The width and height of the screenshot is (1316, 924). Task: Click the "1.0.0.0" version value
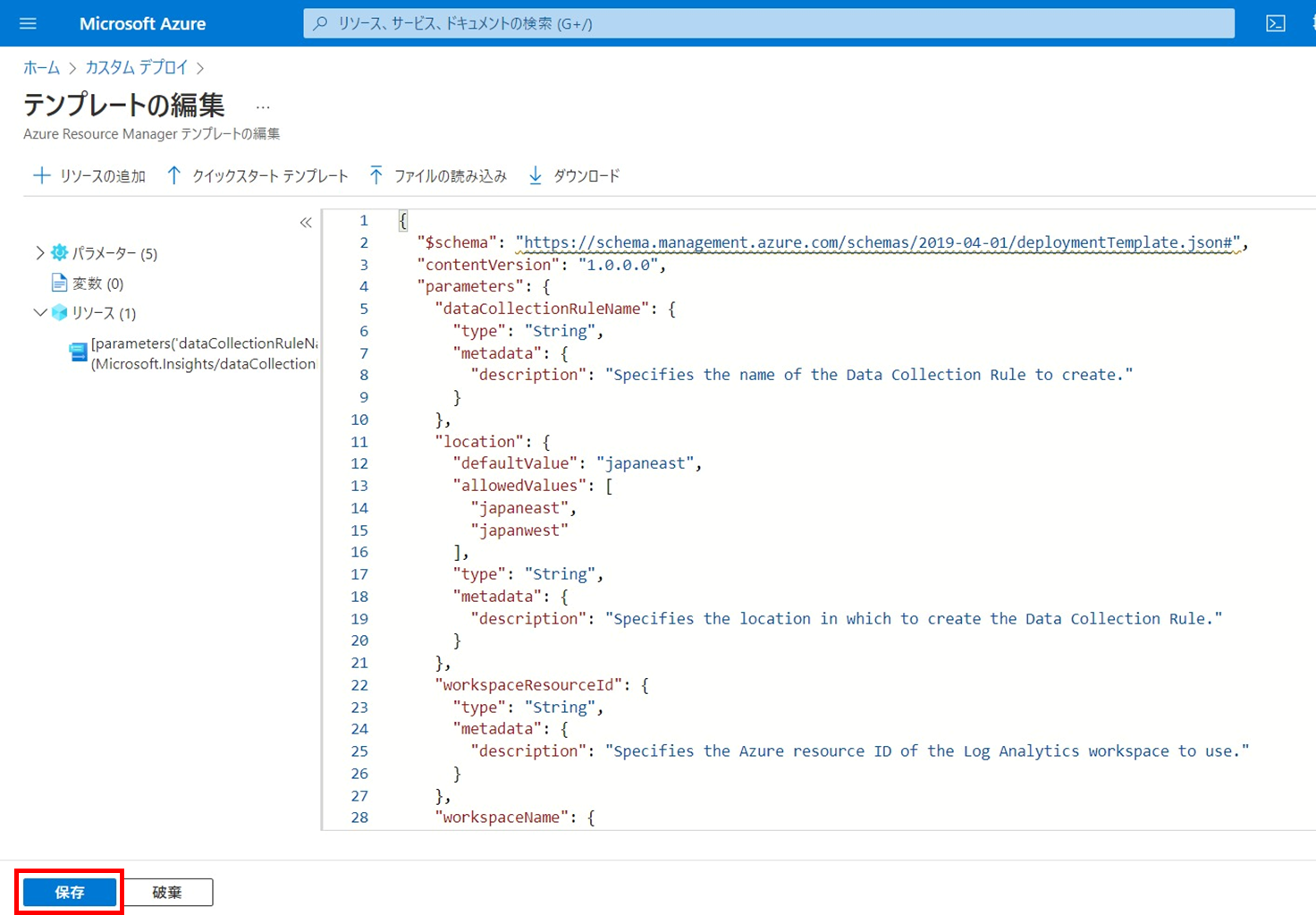(x=619, y=265)
